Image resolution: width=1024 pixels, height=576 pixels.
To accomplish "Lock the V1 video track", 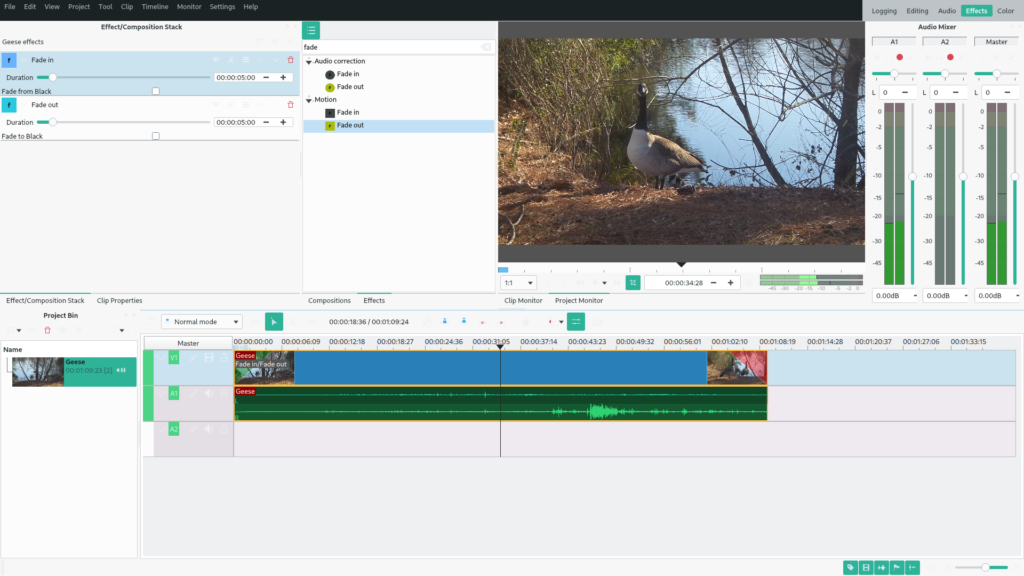I will click(x=224, y=358).
